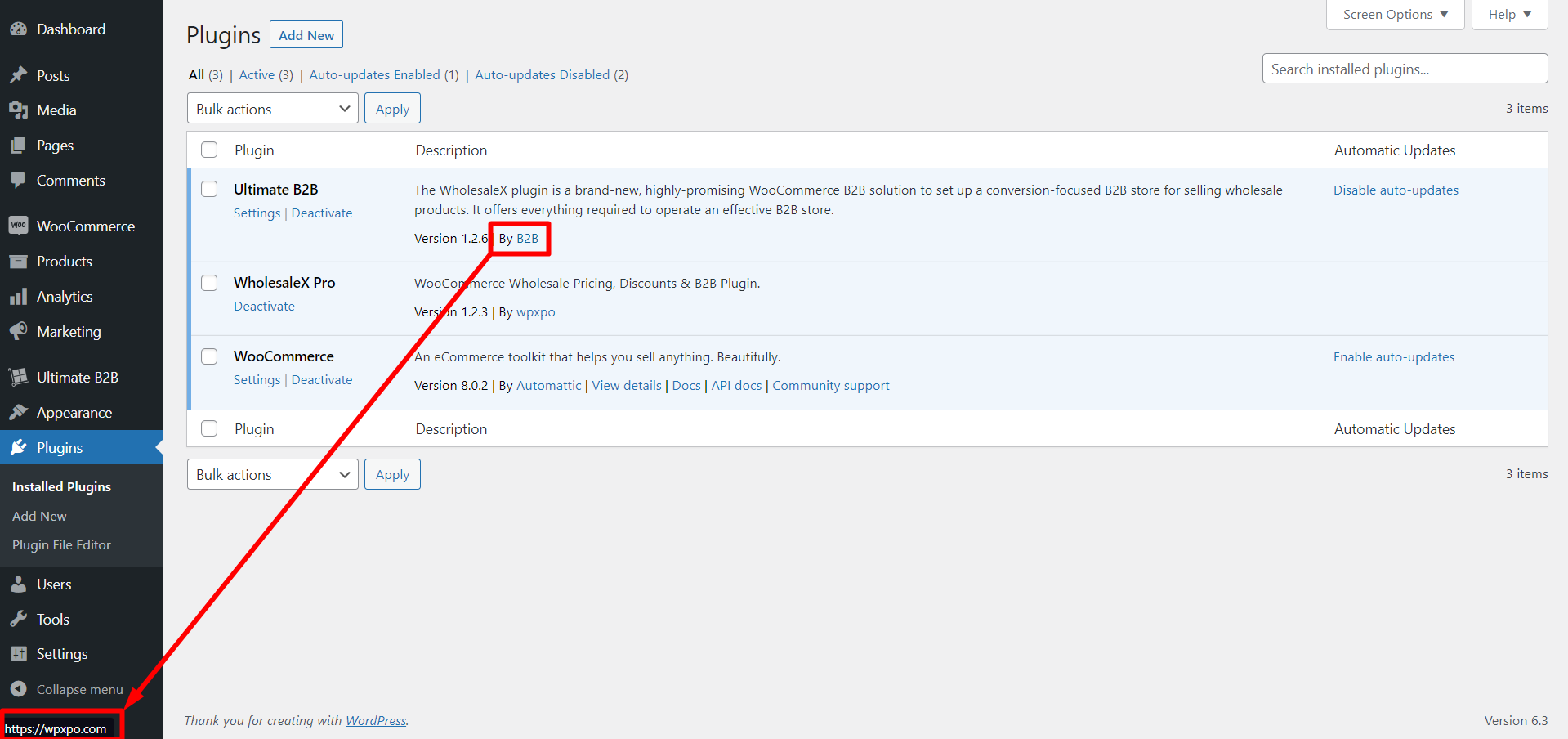Check the WholesaleX Pro plugin checkbox
The width and height of the screenshot is (1568, 739).
click(x=209, y=282)
